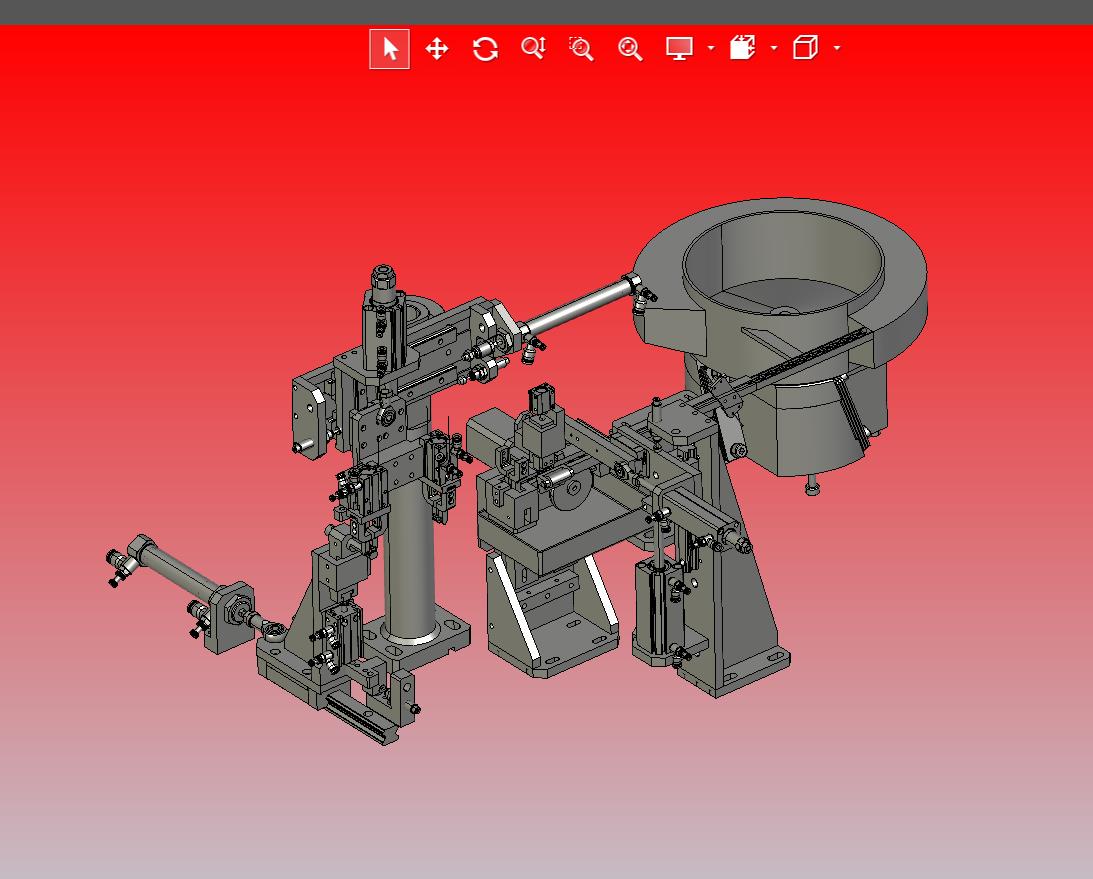Select the Rotate view tool
This screenshot has height=879, width=1093.
tap(485, 49)
